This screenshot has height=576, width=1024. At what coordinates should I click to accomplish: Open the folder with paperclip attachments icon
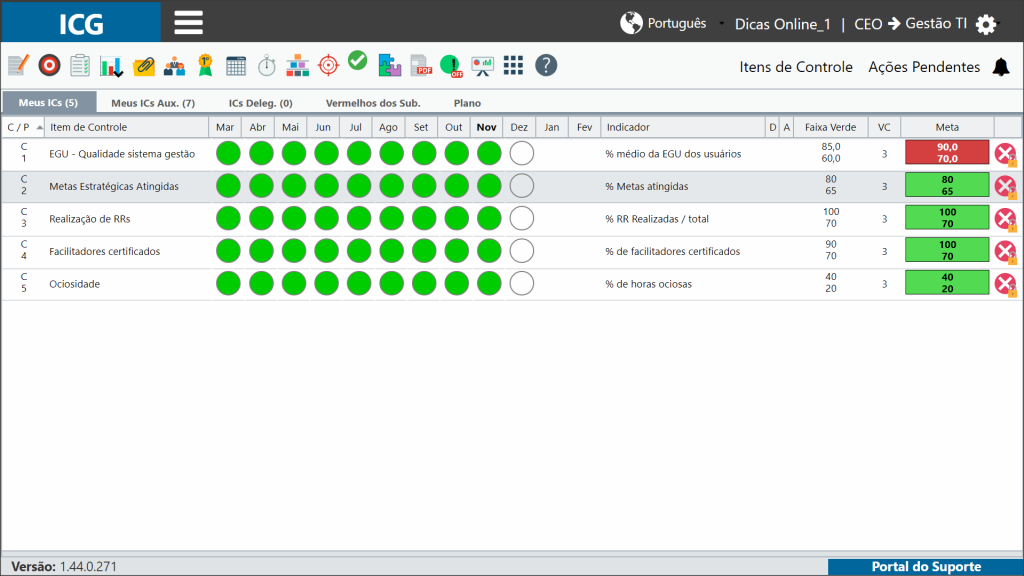[143, 66]
